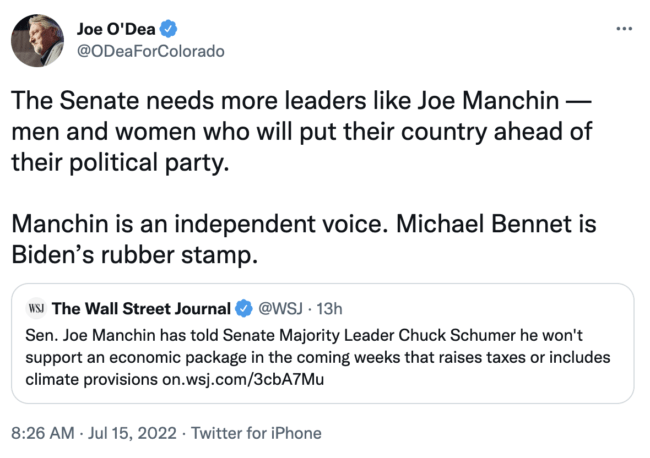Open the tweet's more options ellipsis menu
Image resolution: width=650 pixels, height=458 pixels.
coord(624,27)
